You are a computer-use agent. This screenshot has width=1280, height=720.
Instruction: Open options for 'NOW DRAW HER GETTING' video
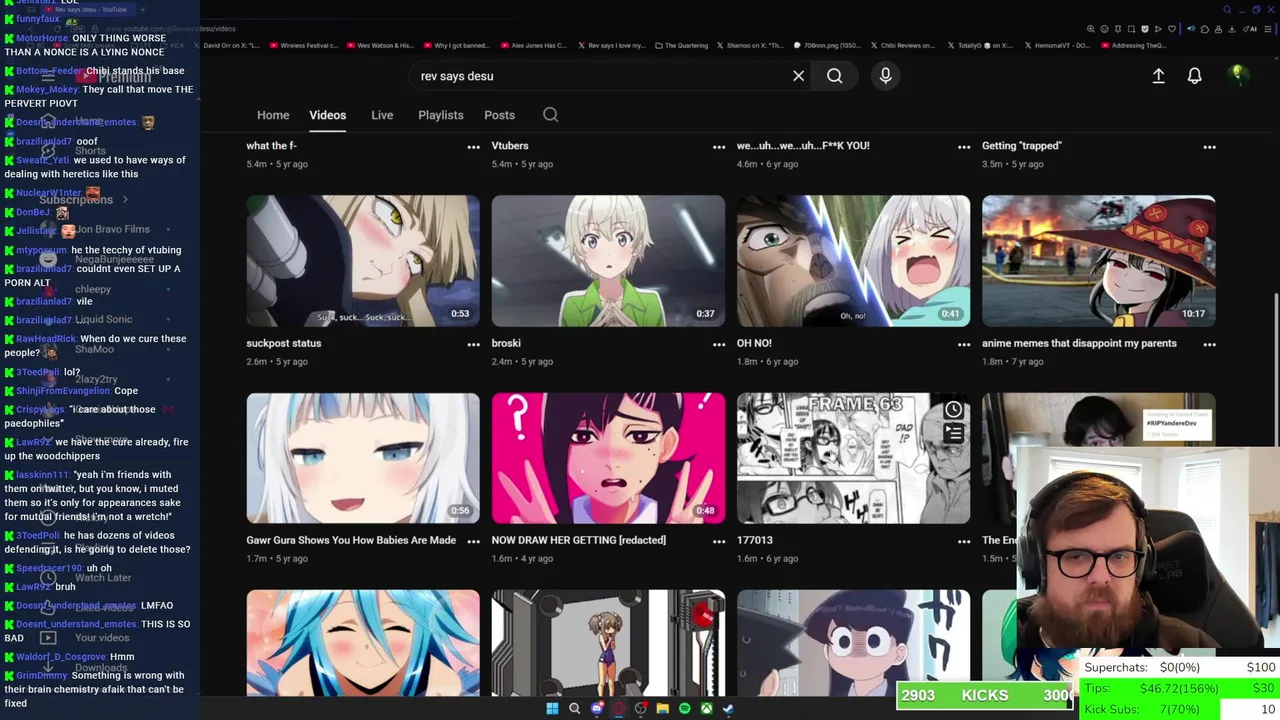click(718, 541)
